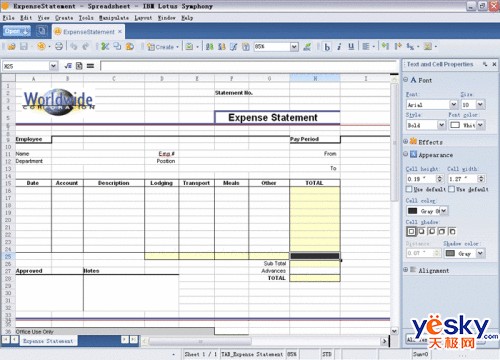Open the Font name dropdown showing Arial
This screenshot has height=360, width=500.
pos(454,105)
